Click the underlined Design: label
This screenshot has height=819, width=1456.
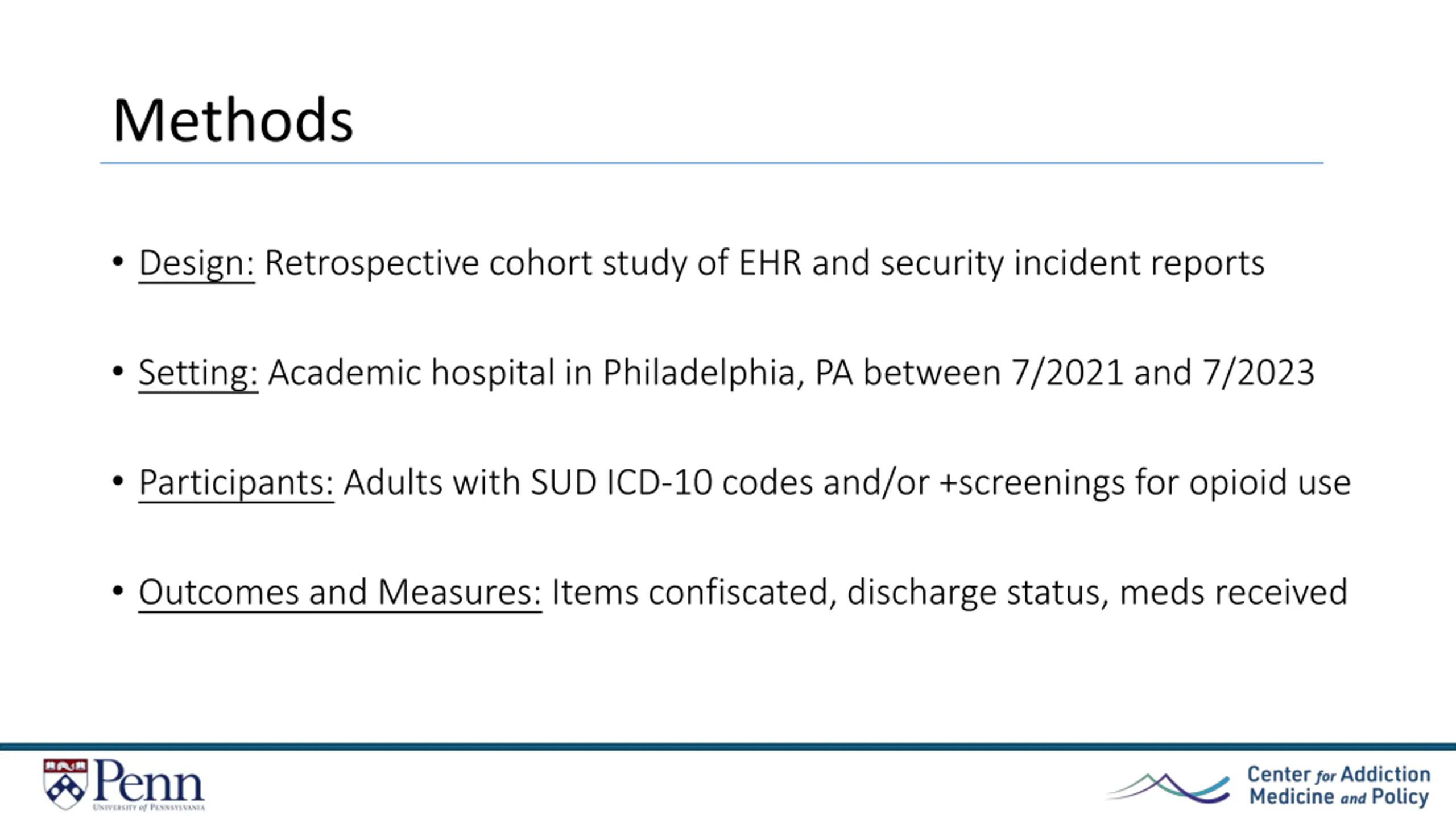tap(197, 263)
